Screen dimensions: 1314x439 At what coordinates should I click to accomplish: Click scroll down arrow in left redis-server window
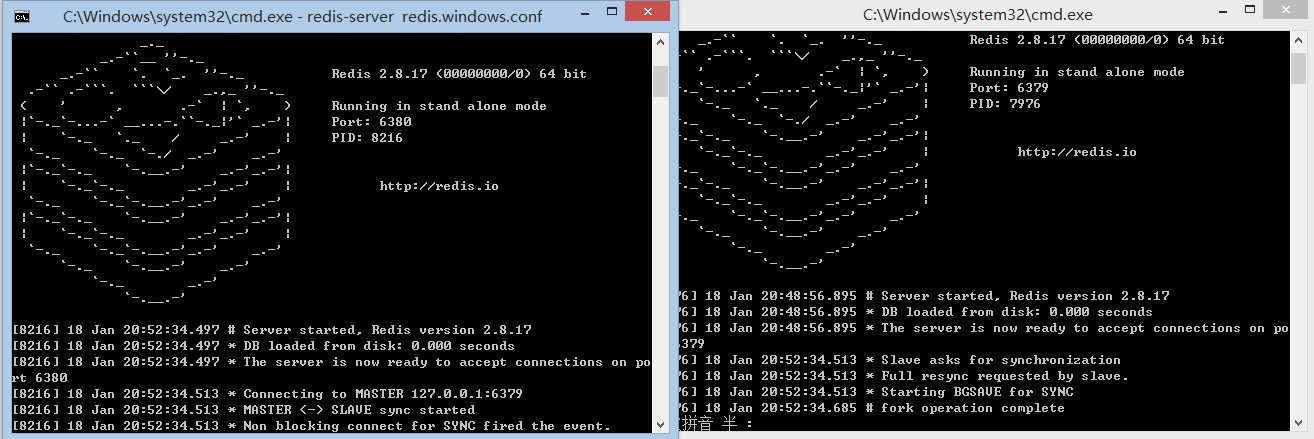(x=660, y=424)
